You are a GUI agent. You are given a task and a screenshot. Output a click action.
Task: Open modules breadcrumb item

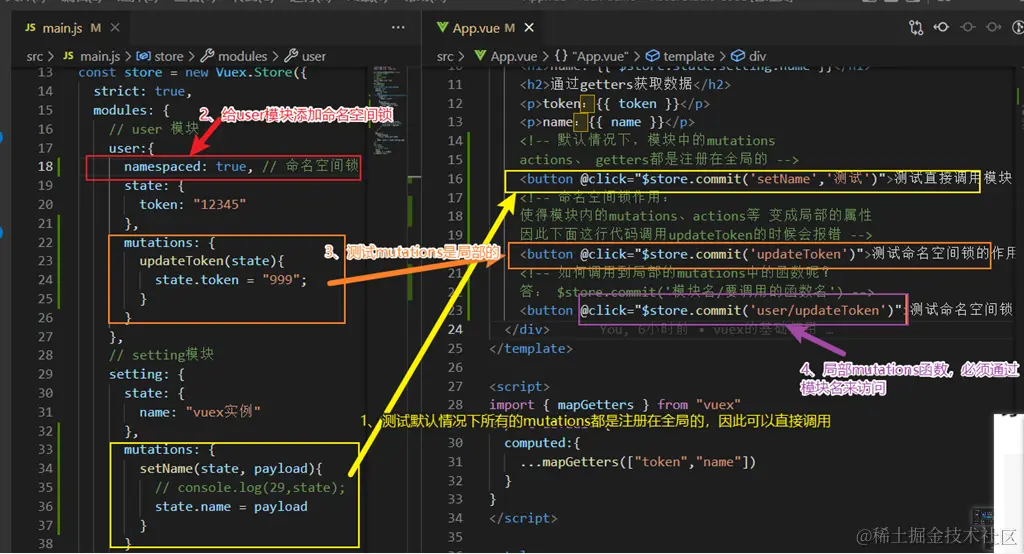(242, 57)
